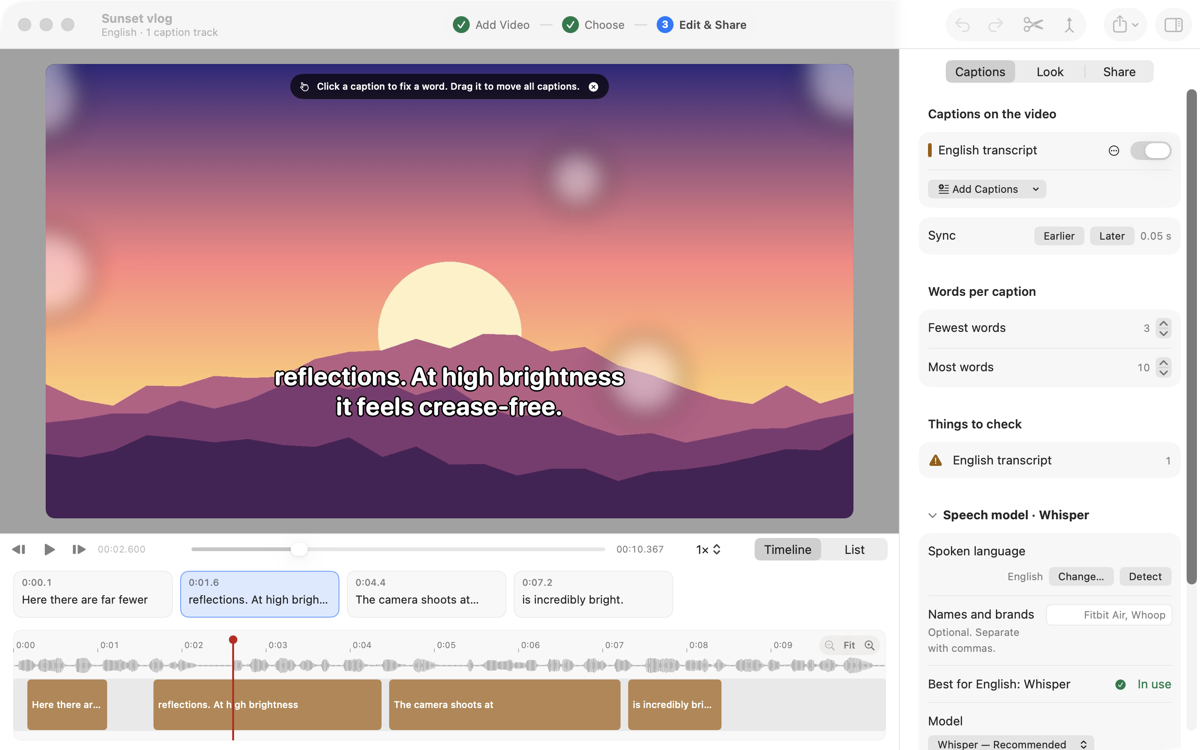Click the Names and brands input field
Screen dimensions: 1200x750
coord(1109,615)
